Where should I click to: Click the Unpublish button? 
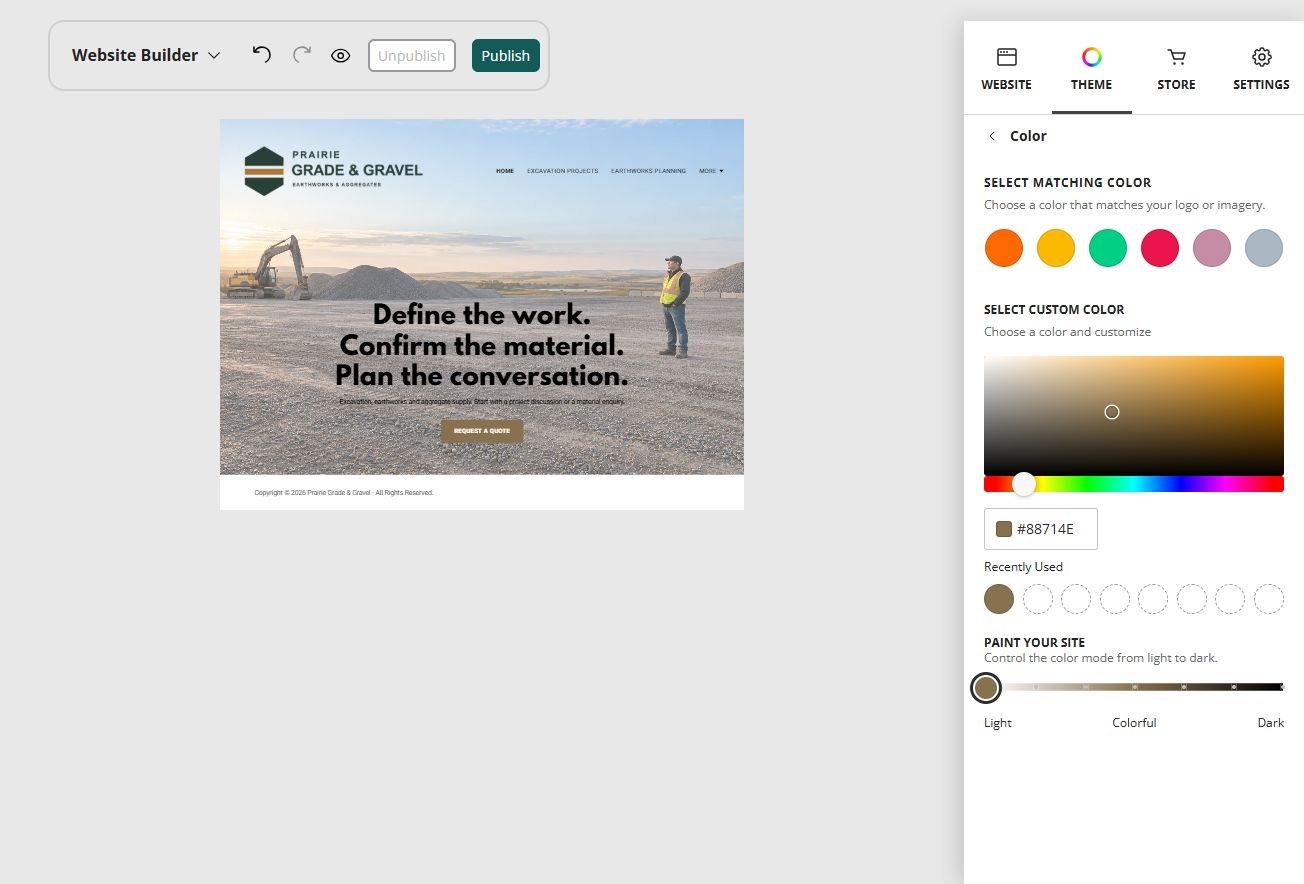(412, 56)
